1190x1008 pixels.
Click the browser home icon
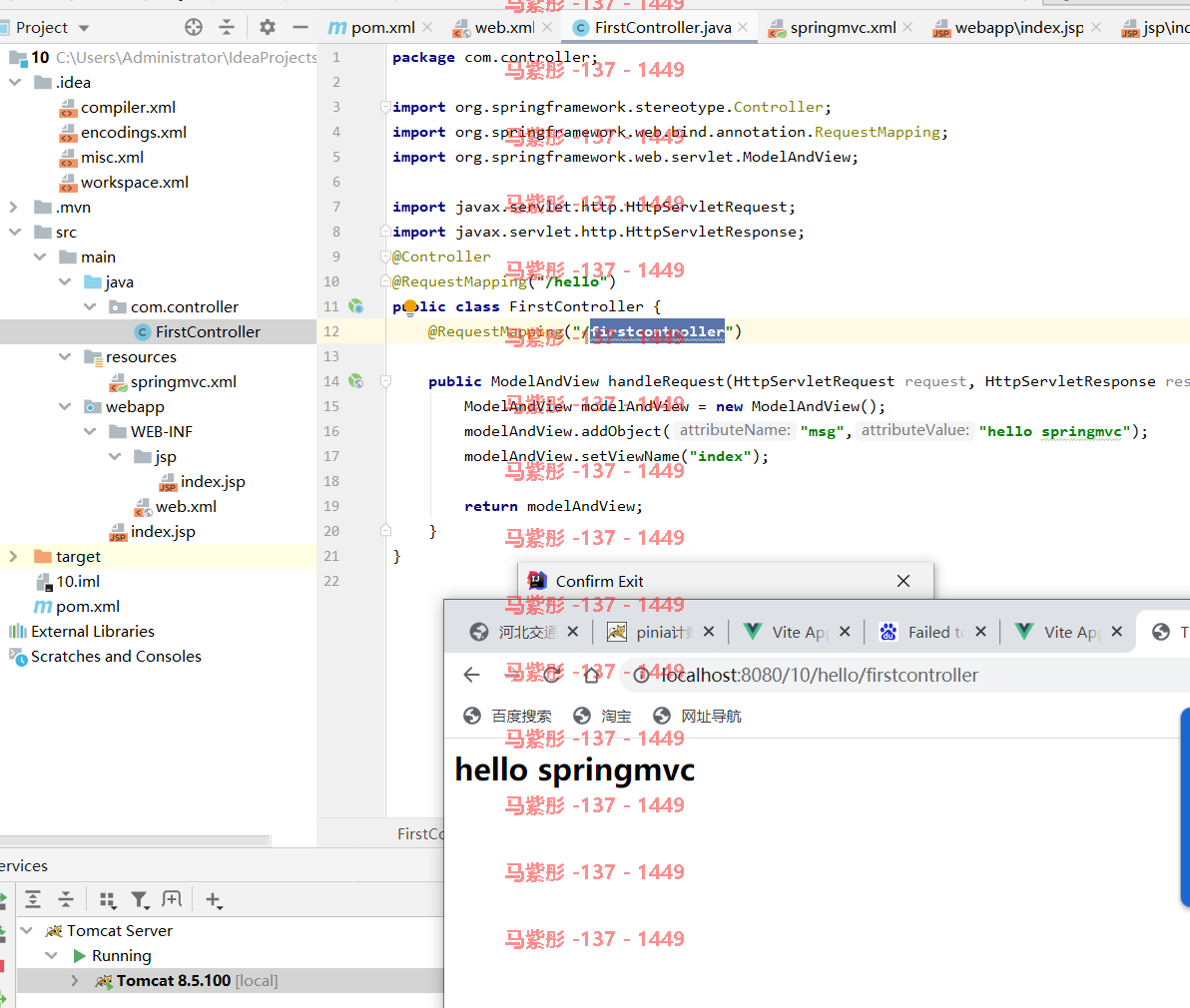pyautogui.click(x=592, y=675)
